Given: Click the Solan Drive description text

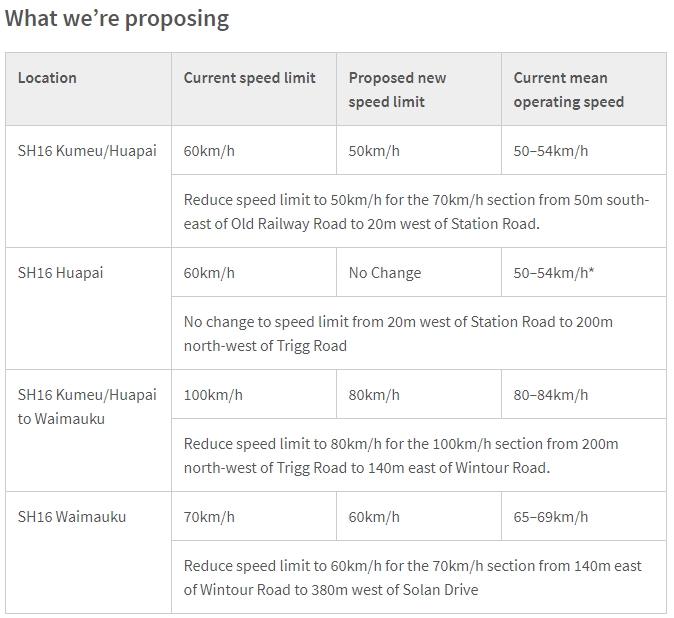Looking at the screenshot, I should click(412, 577).
